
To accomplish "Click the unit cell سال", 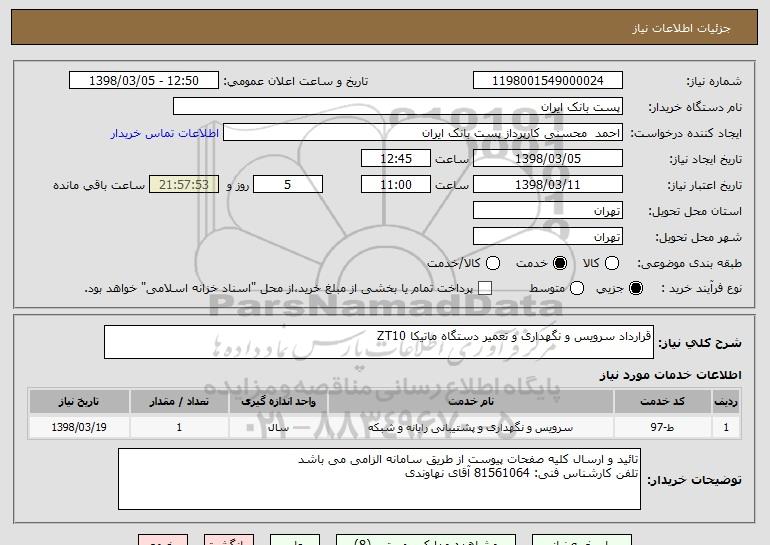I will pos(278,427).
